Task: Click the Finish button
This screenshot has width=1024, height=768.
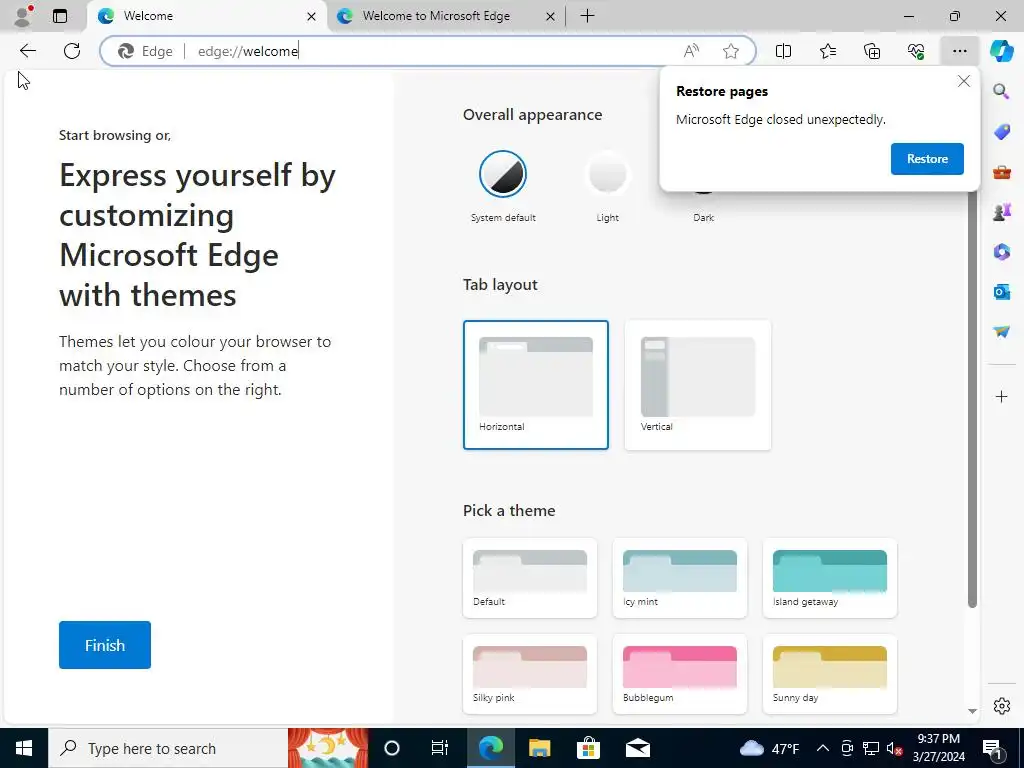Action: [104, 645]
